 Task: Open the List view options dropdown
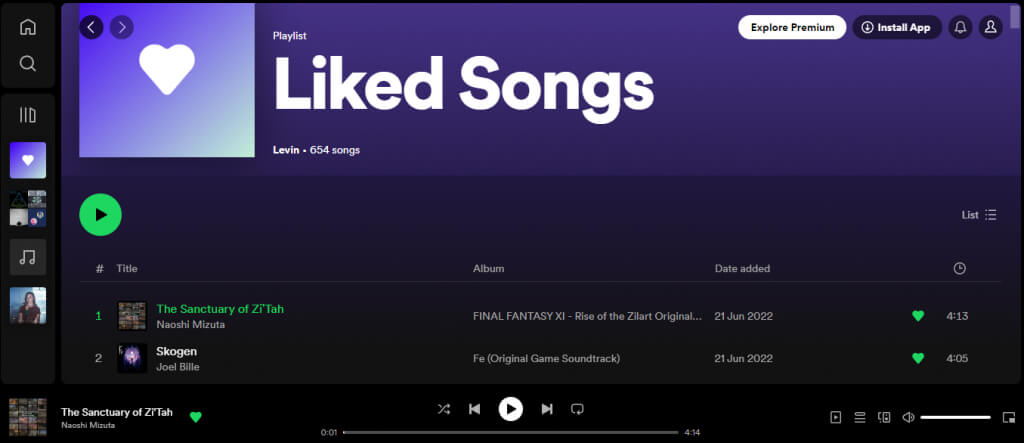tap(979, 215)
